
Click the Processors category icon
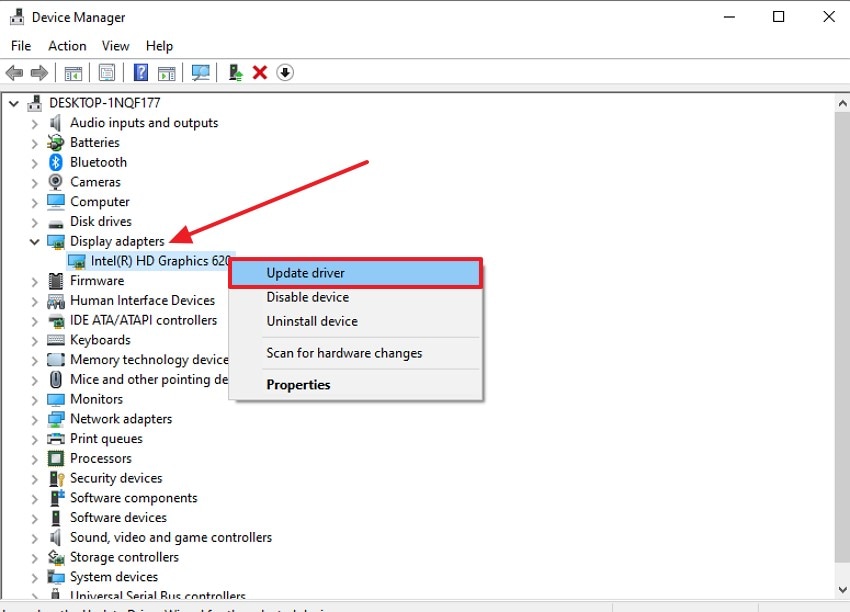tap(55, 459)
